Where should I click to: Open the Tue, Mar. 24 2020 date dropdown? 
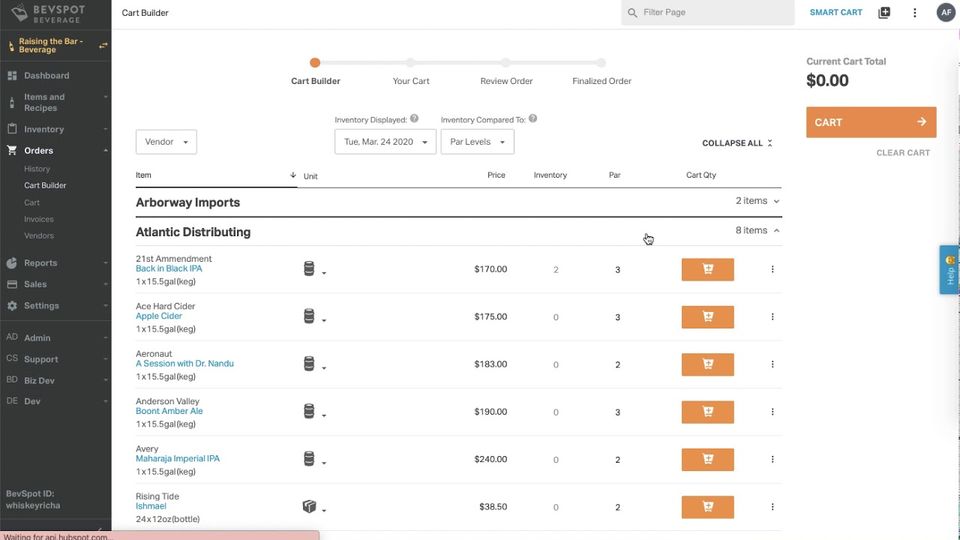point(385,142)
